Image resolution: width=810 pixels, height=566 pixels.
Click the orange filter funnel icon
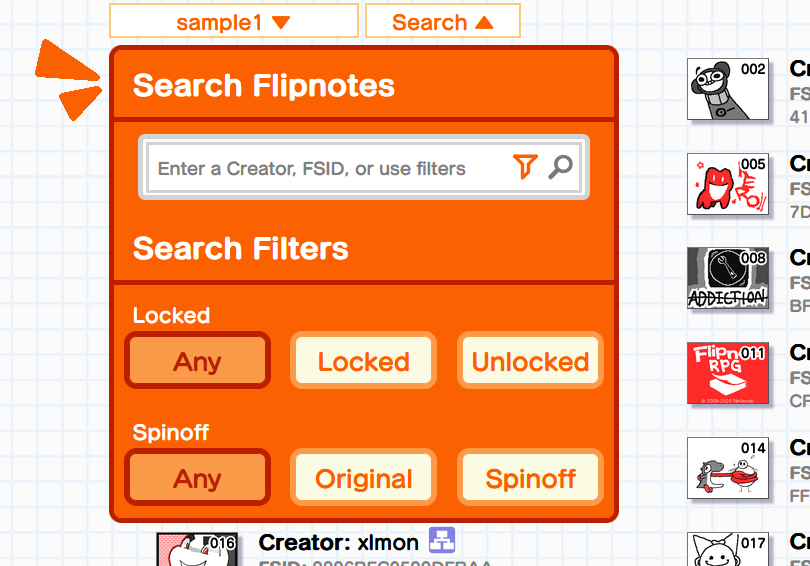(x=525, y=166)
